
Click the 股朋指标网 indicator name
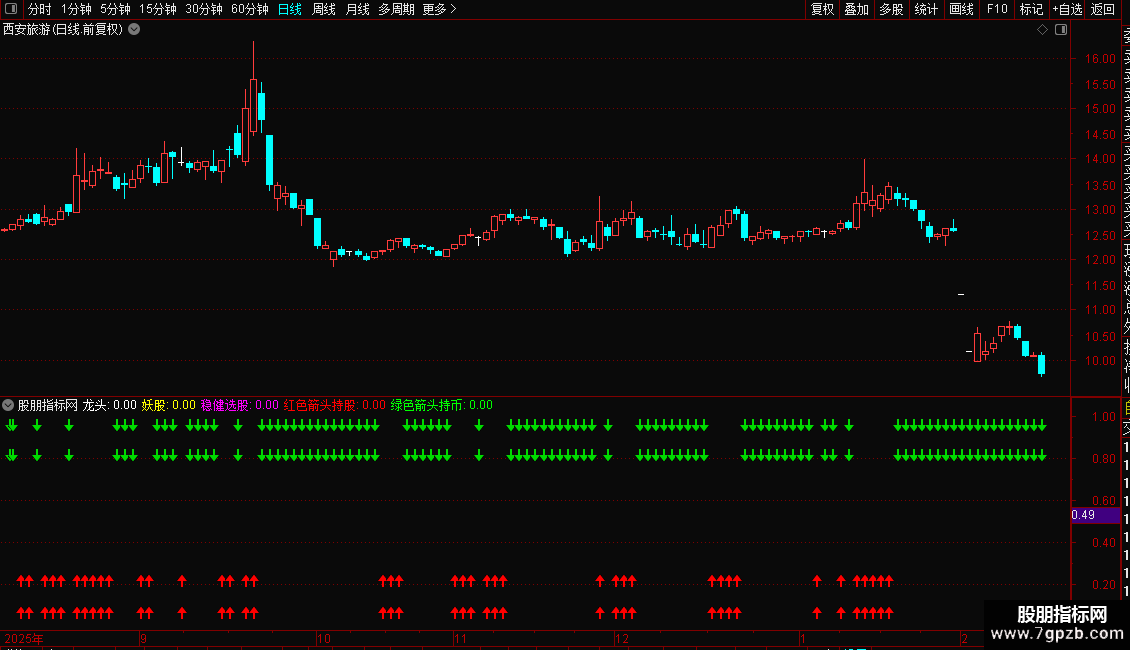pyautogui.click(x=48, y=405)
